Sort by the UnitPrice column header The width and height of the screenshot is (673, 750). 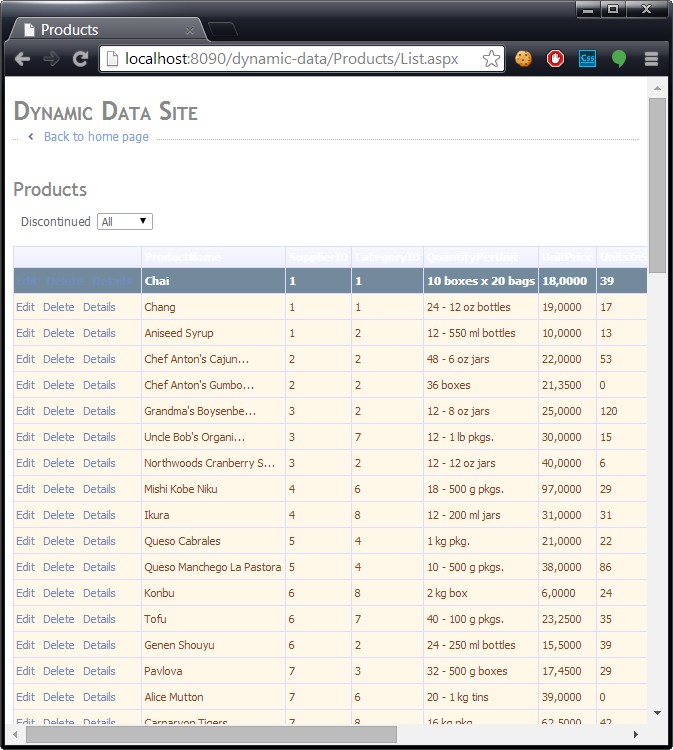point(567,257)
